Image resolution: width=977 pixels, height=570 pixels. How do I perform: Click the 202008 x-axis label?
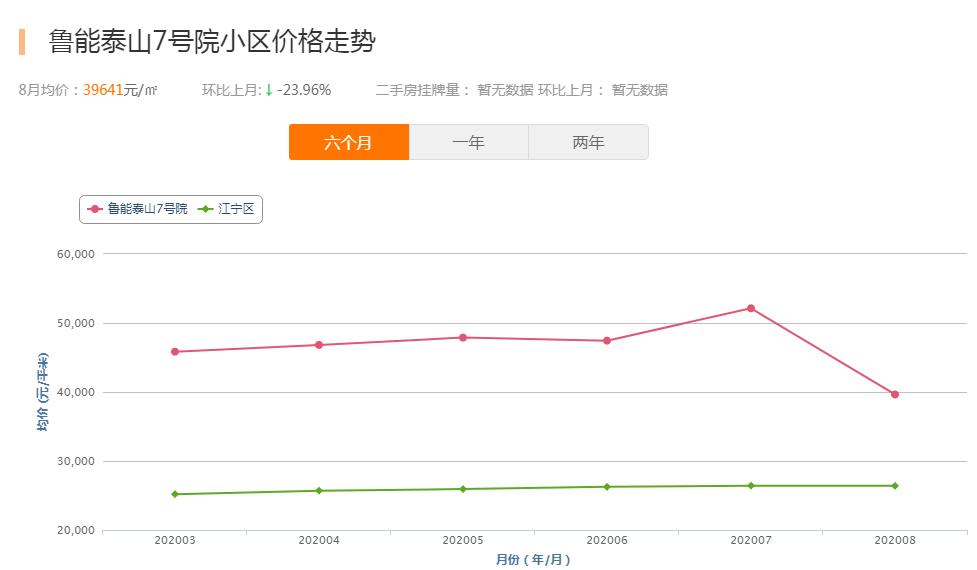point(895,540)
